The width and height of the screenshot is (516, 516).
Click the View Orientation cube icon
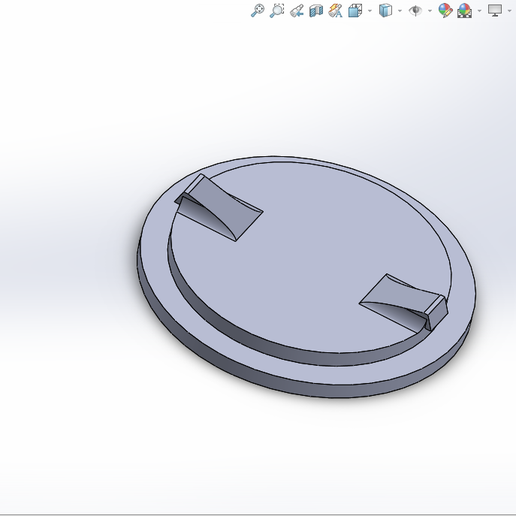tap(355, 11)
